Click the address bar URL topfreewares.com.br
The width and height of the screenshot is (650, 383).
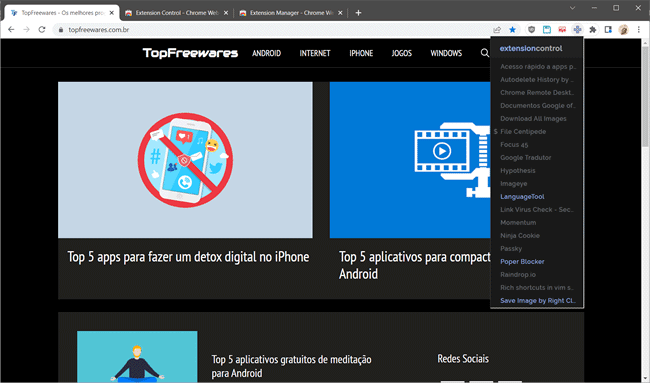(x=99, y=30)
